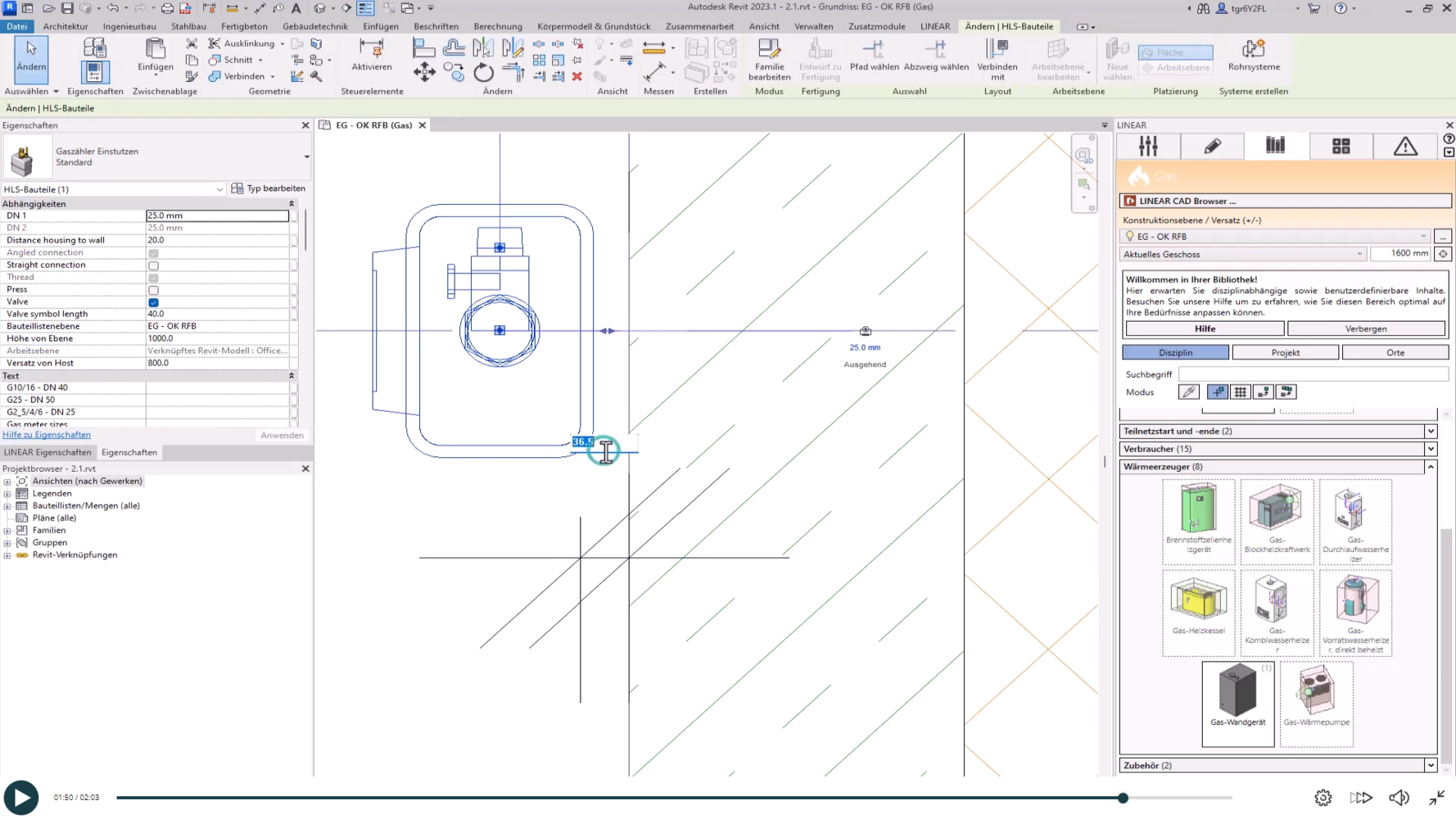Tick the Press checkbox
The image size is (1456, 819).
click(x=153, y=290)
